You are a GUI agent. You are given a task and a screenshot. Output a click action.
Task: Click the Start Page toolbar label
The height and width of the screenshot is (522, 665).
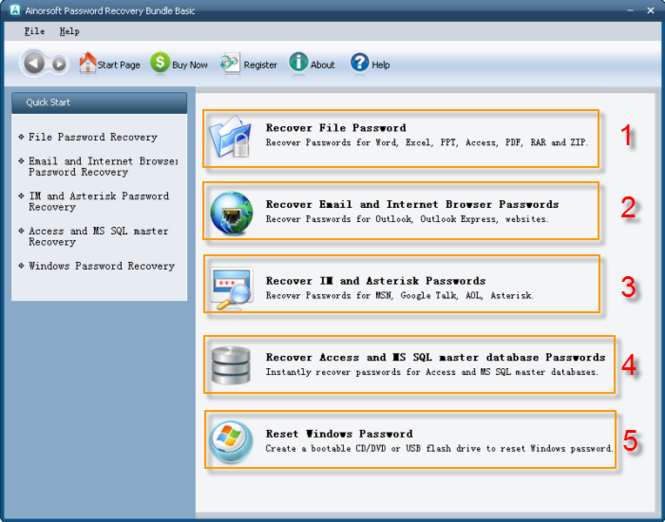(119, 65)
